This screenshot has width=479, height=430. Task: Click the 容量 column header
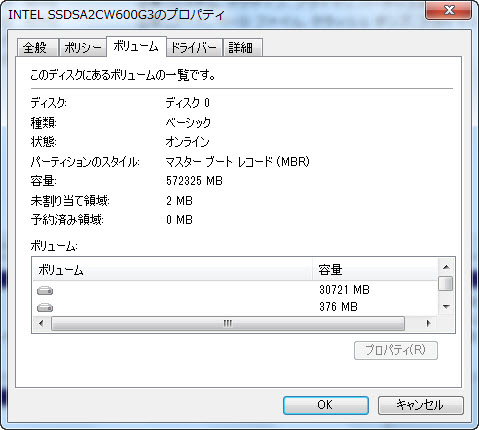[375, 269]
